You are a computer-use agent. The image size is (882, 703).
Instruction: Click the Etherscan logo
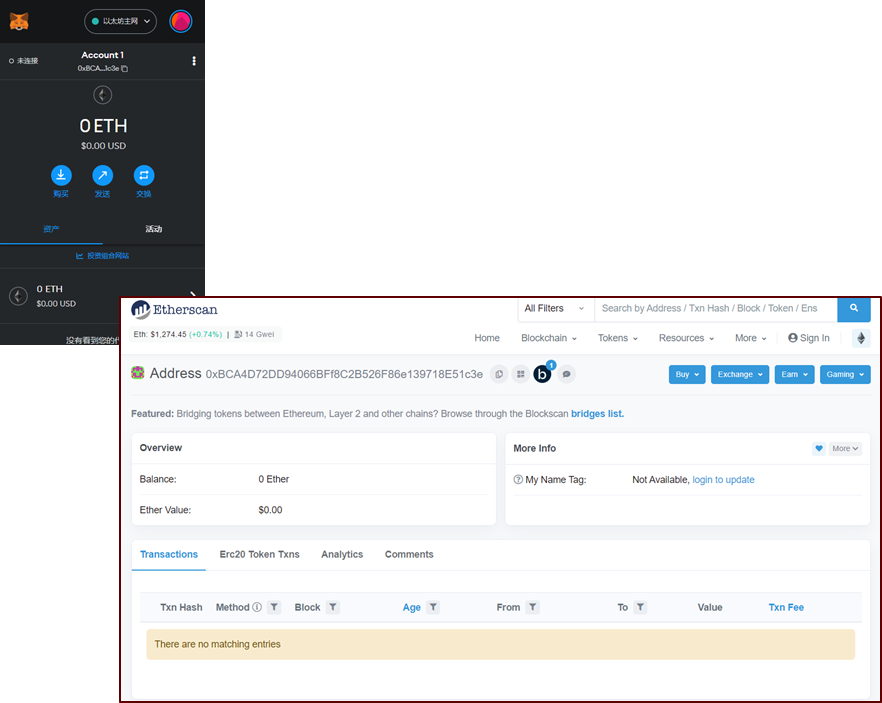click(174, 309)
